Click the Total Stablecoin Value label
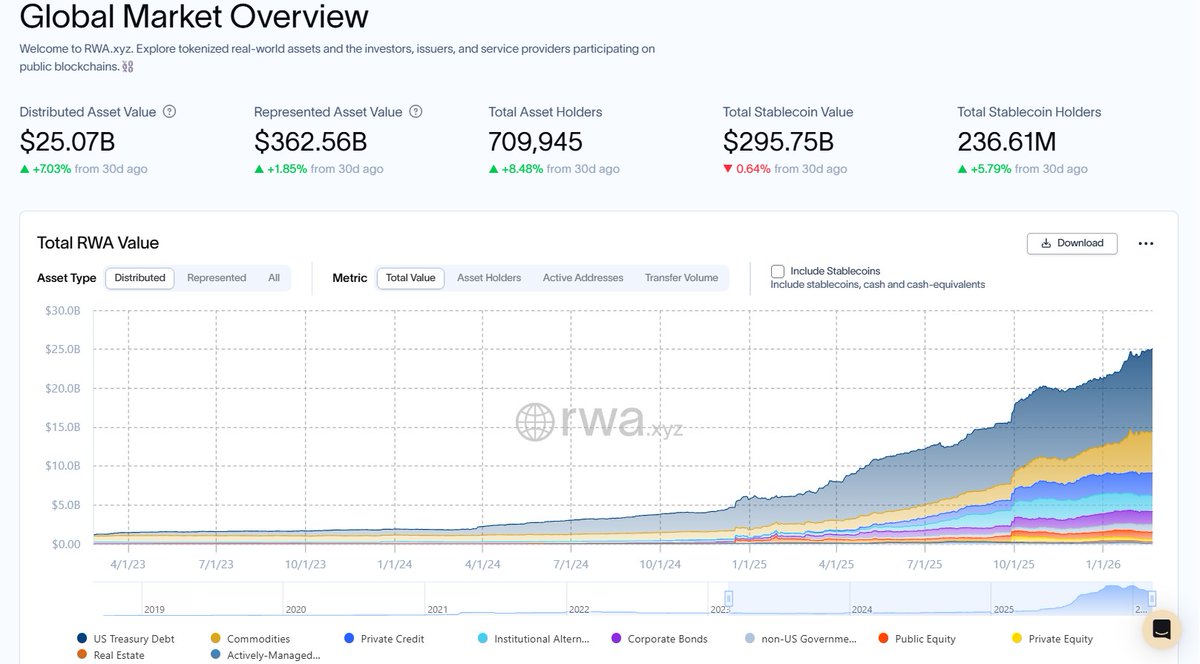 [x=788, y=112]
